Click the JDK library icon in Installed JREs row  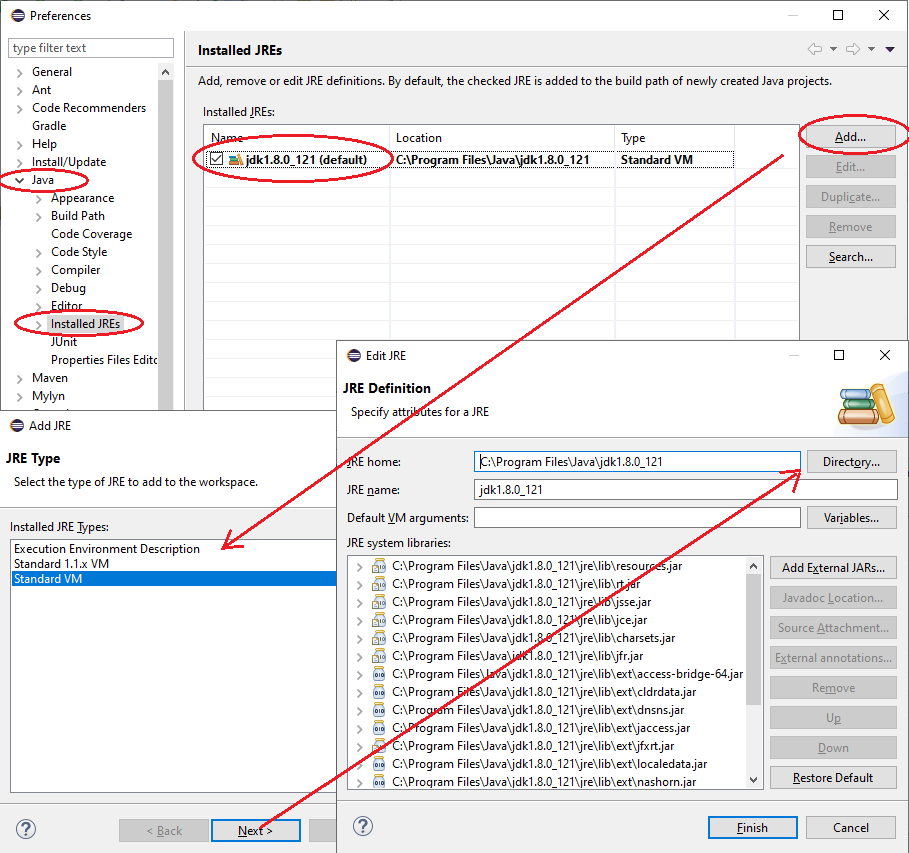coord(235,160)
